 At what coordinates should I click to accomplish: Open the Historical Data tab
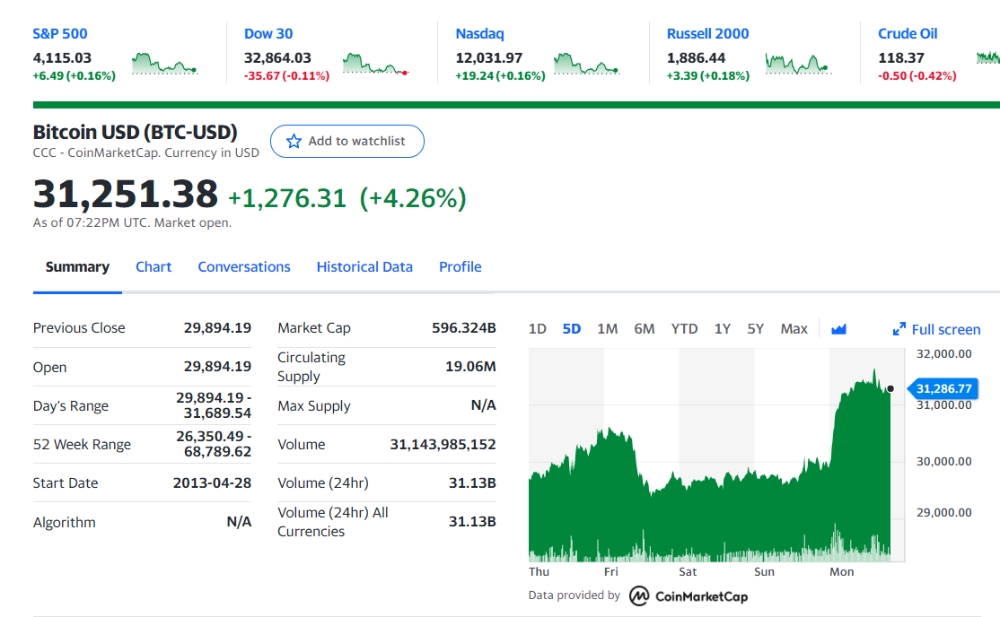click(x=364, y=267)
